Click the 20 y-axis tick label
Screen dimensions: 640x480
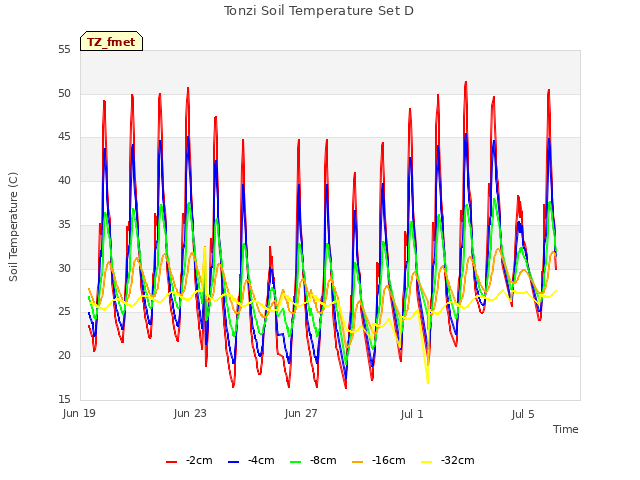pos(64,356)
